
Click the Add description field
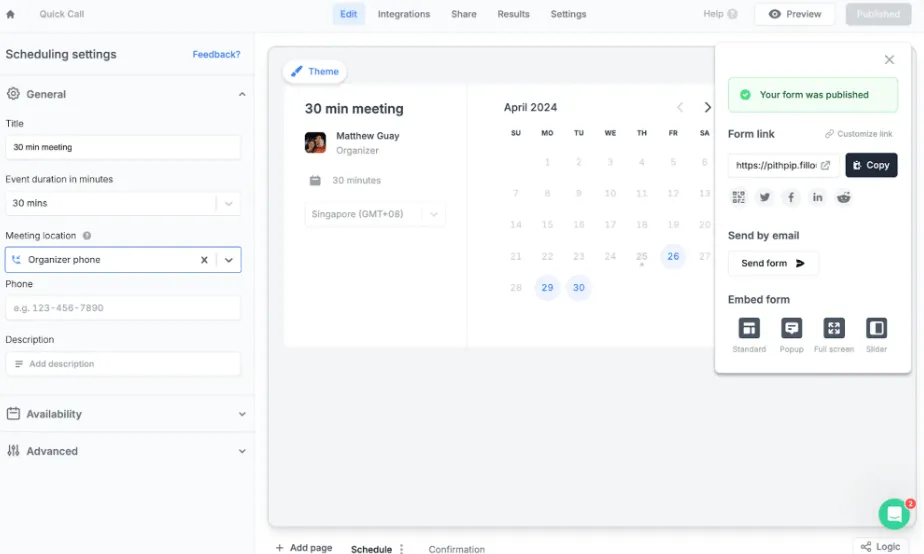123,364
